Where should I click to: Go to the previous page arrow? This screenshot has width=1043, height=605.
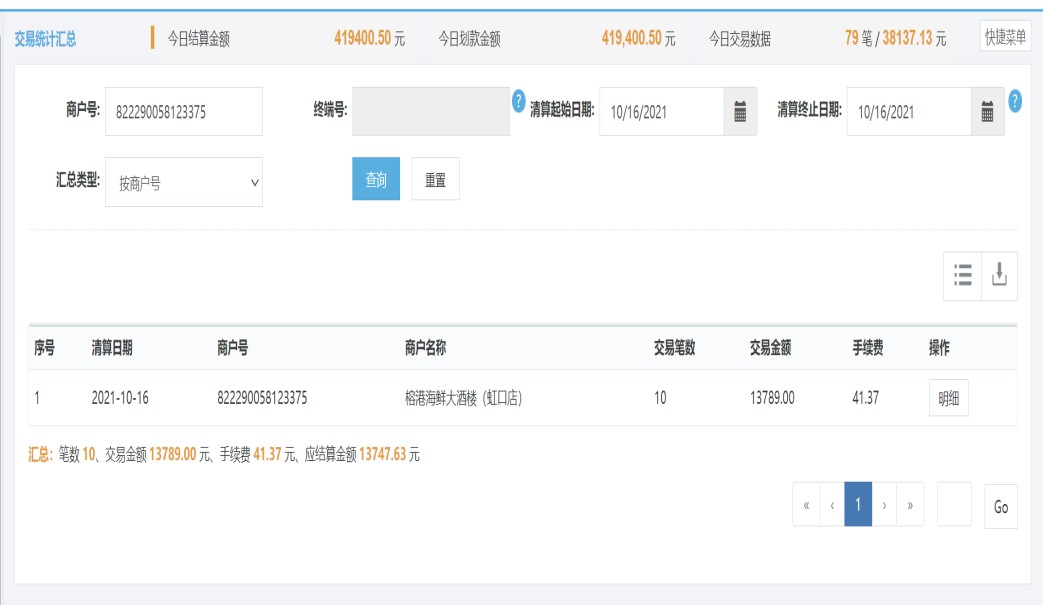pos(832,506)
